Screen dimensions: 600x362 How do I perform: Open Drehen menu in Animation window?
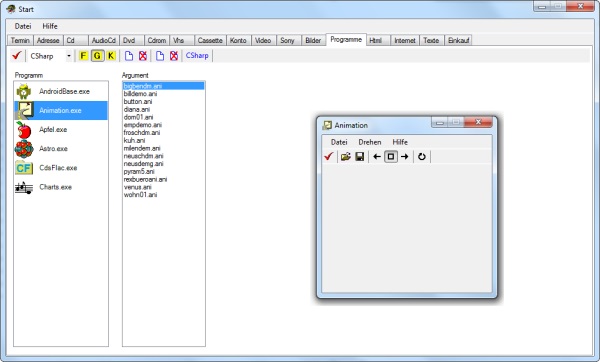(370, 142)
